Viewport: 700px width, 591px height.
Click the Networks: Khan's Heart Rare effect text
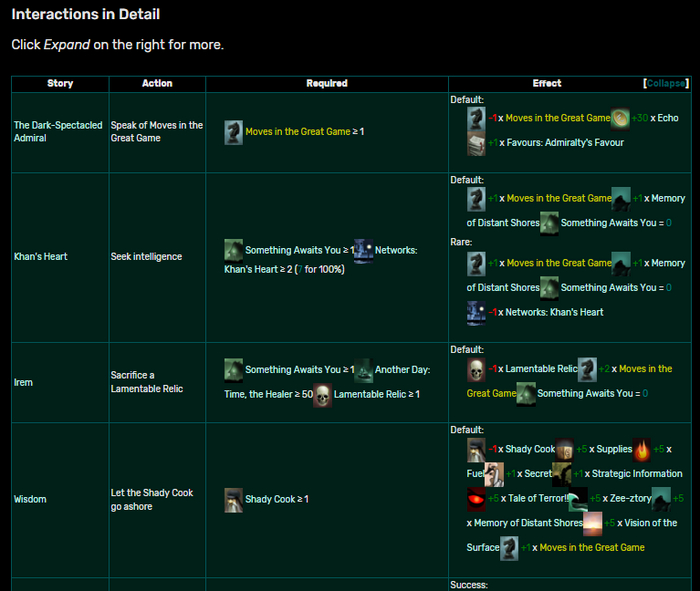[554, 312]
